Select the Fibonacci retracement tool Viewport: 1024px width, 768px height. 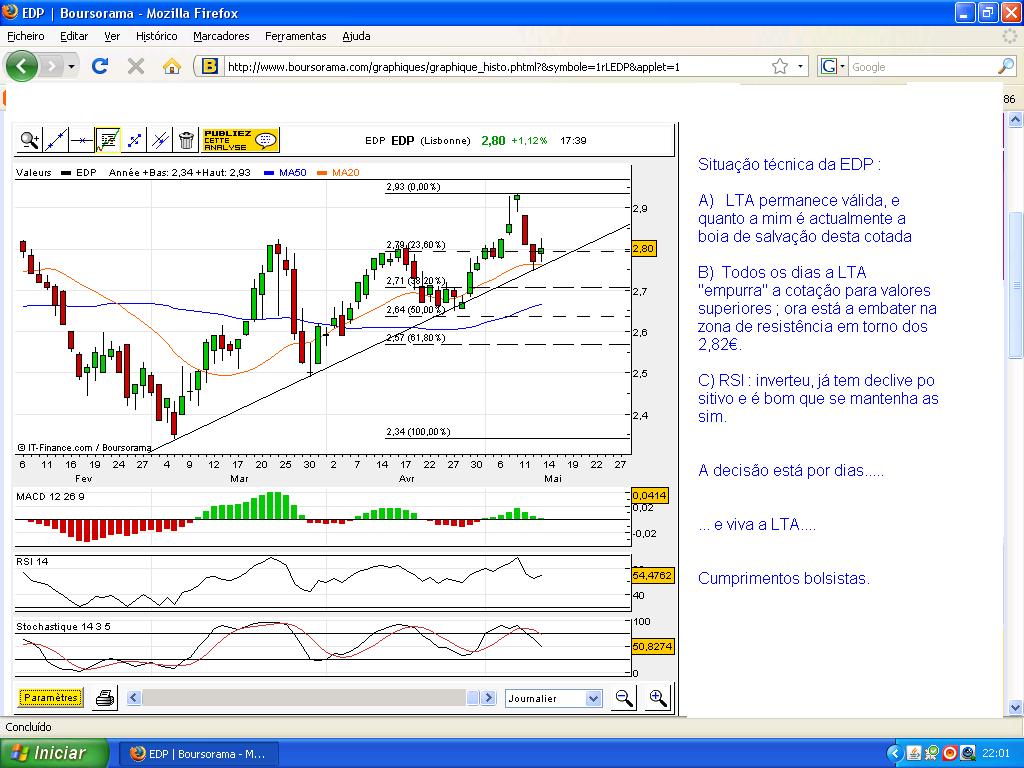click(108, 140)
